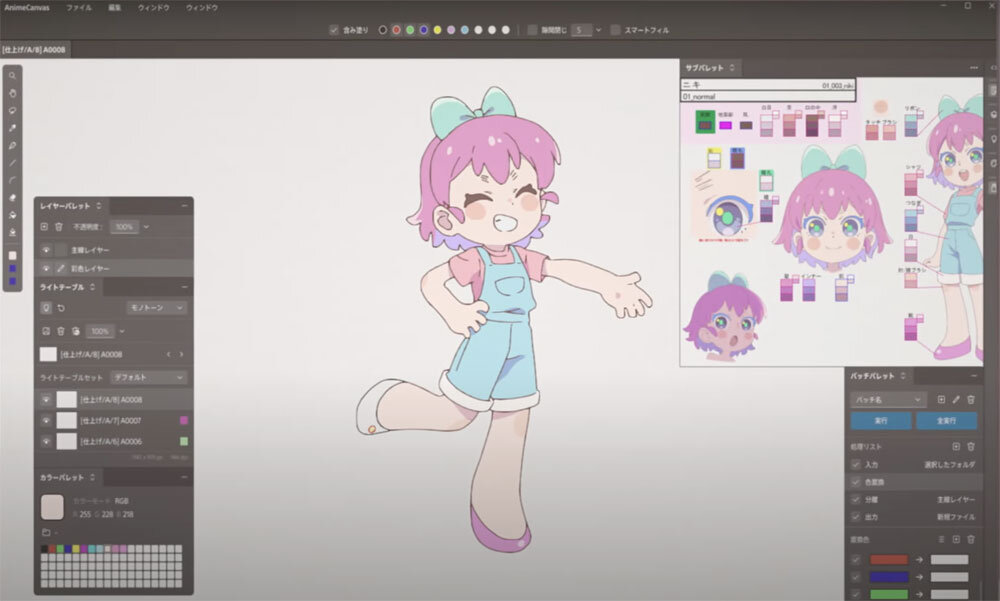Screen dimensions: 1000x601
Task: Toggle the 含み塗り checkbox
Action: coord(334,30)
